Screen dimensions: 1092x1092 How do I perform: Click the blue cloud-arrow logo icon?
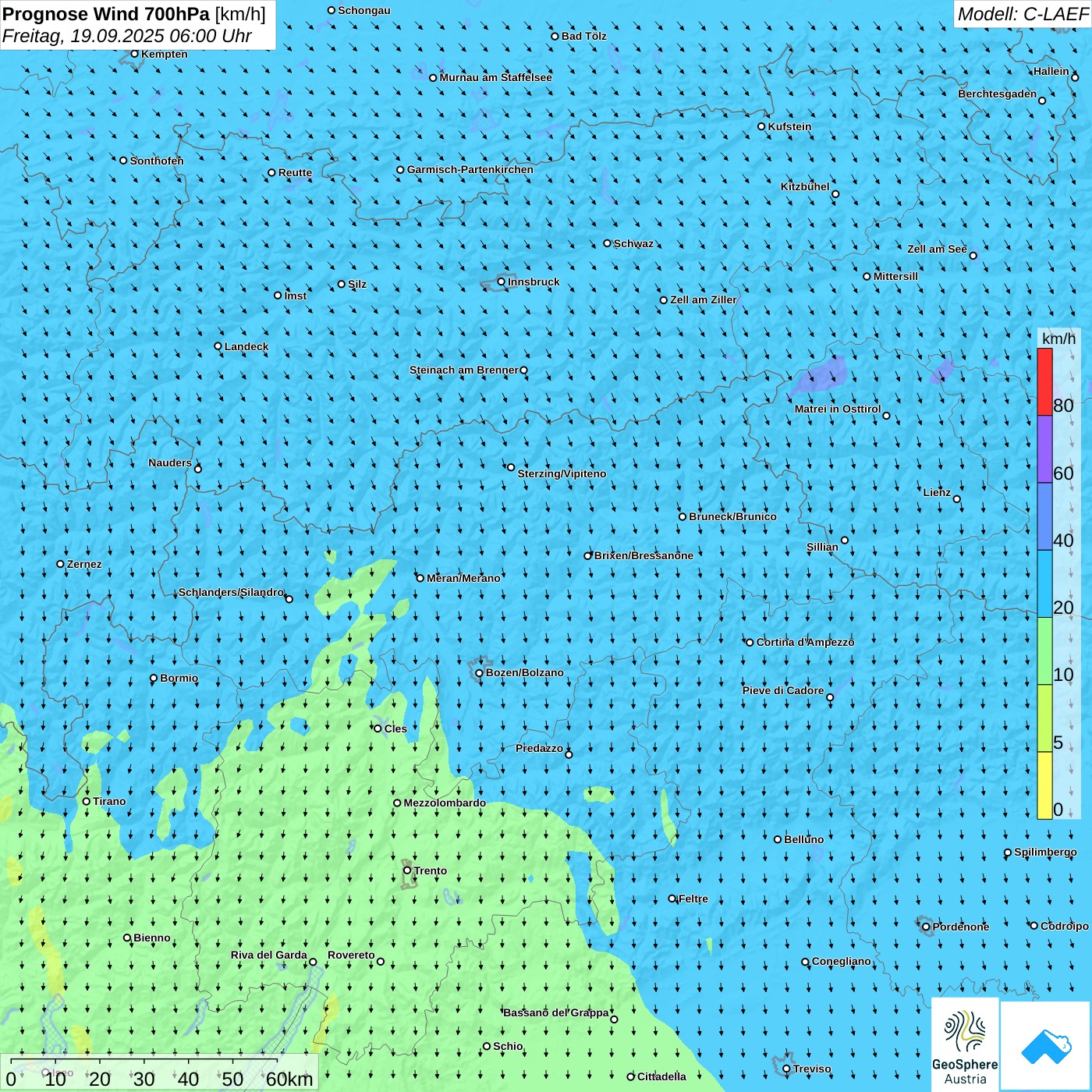1045,1047
